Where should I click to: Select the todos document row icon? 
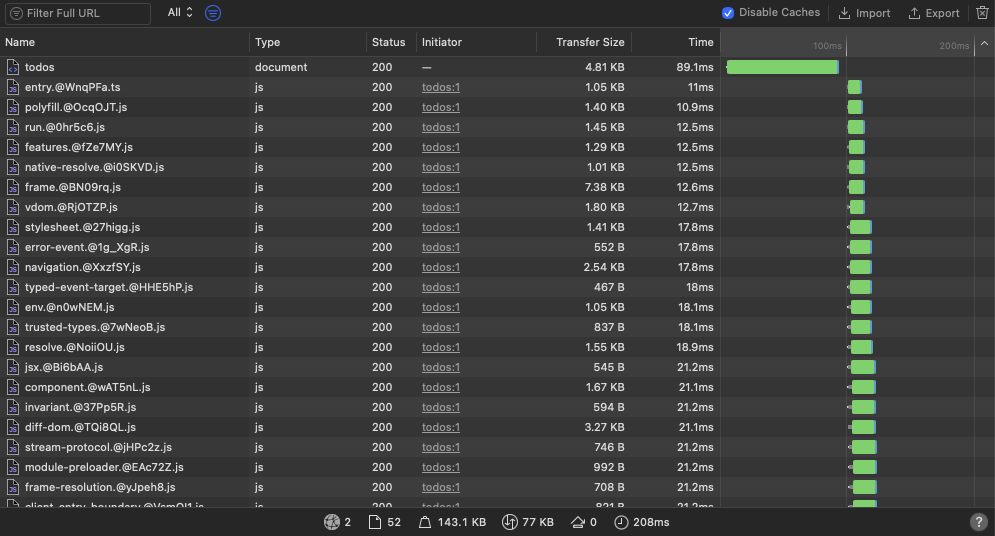[13, 67]
